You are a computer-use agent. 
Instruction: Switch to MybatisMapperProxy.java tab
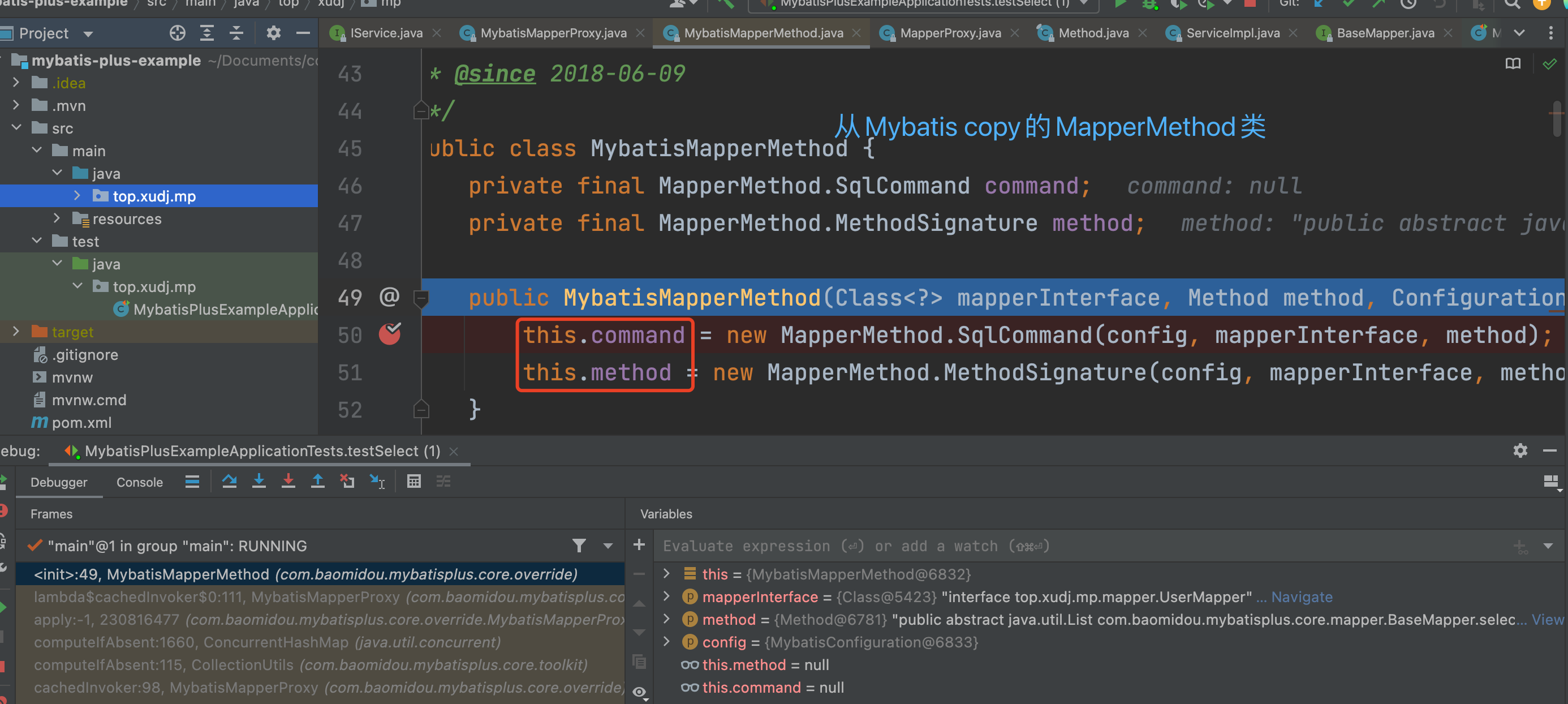553,33
